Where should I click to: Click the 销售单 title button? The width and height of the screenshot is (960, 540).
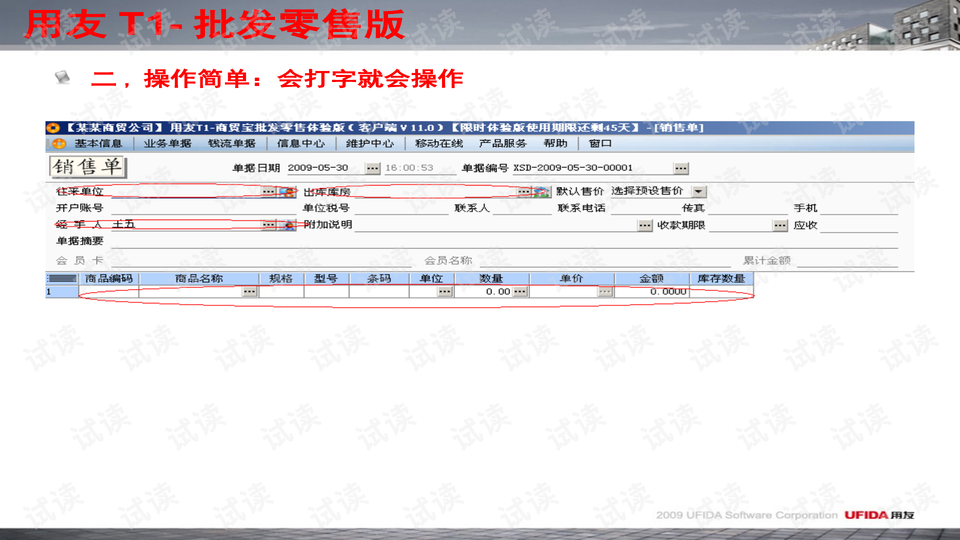(x=88, y=167)
